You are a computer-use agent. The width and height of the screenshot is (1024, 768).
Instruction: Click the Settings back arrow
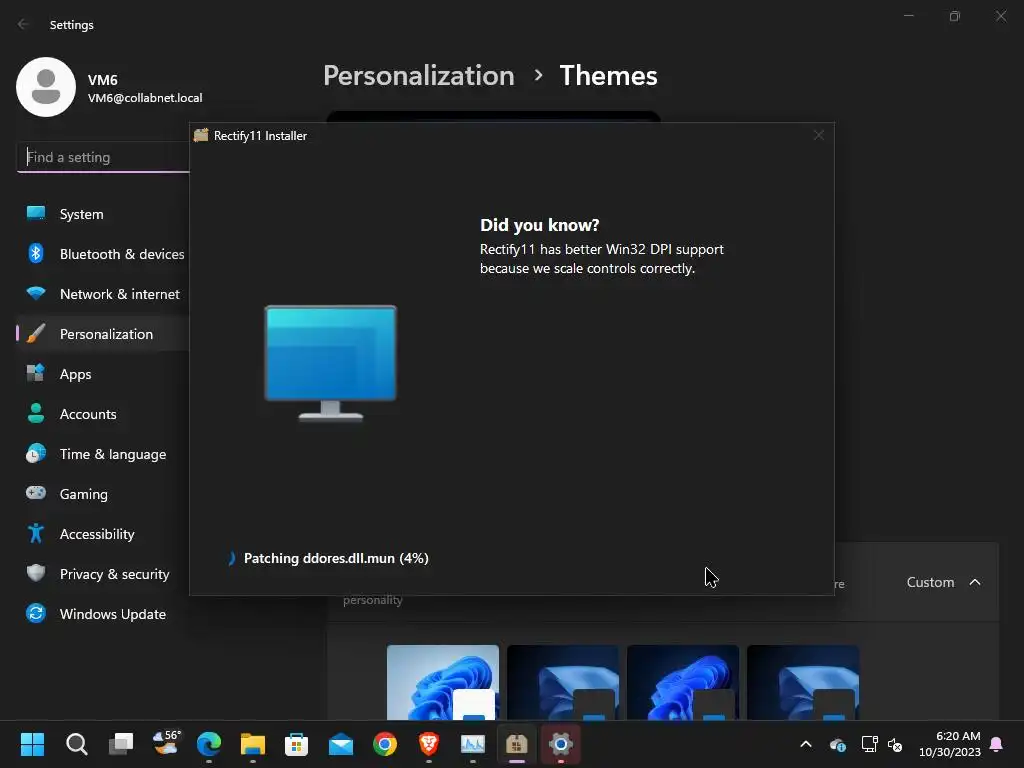pyautogui.click(x=24, y=24)
